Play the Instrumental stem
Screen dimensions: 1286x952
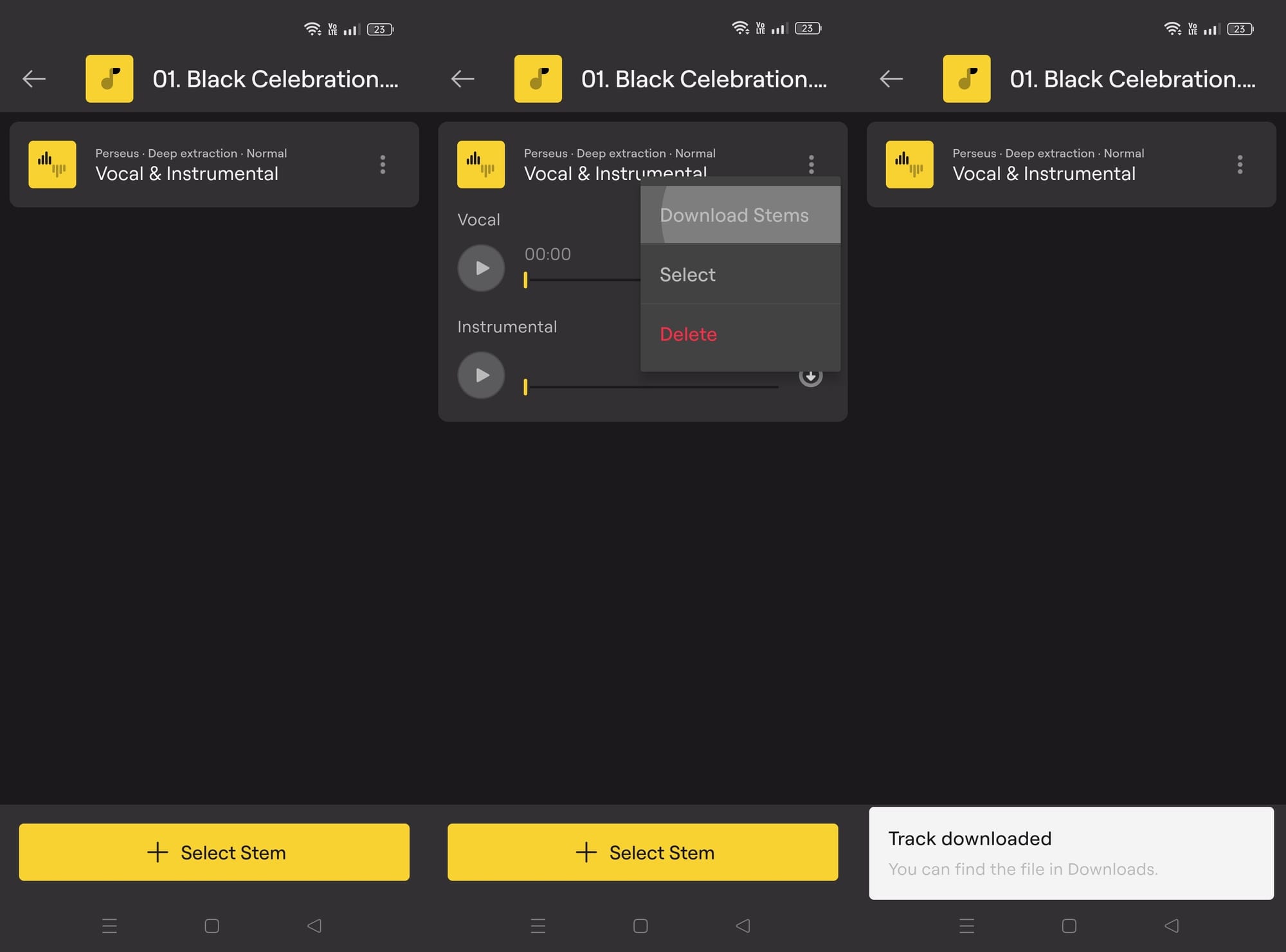click(x=481, y=375)
